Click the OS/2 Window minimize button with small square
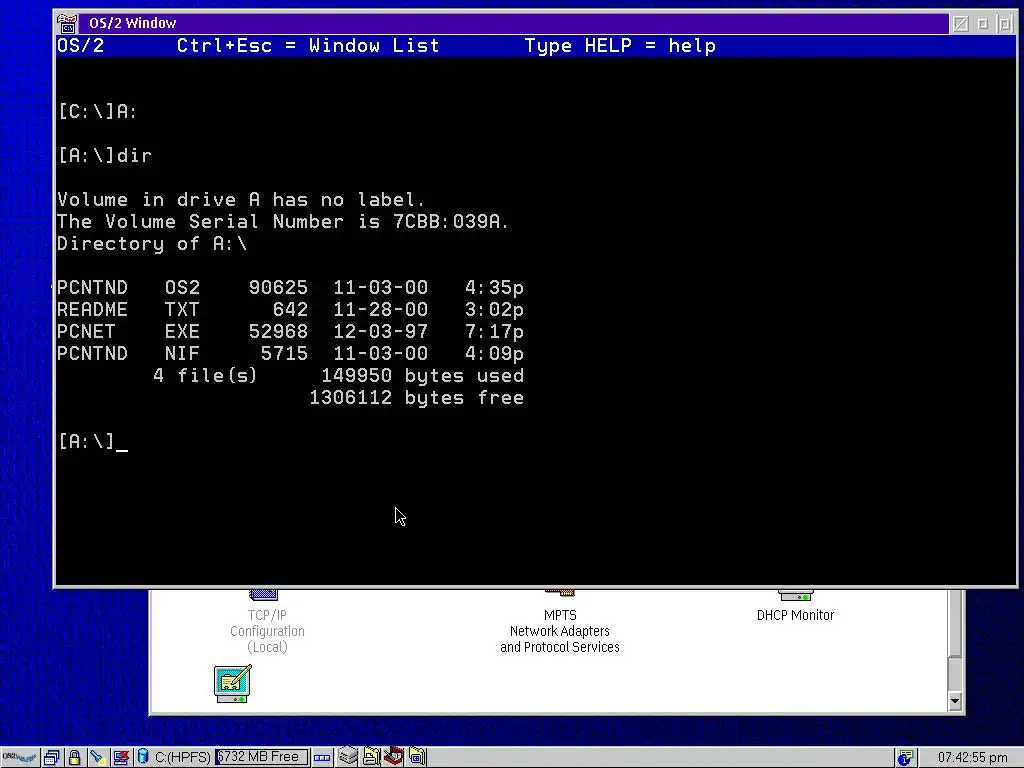 [x=982, y=24]
